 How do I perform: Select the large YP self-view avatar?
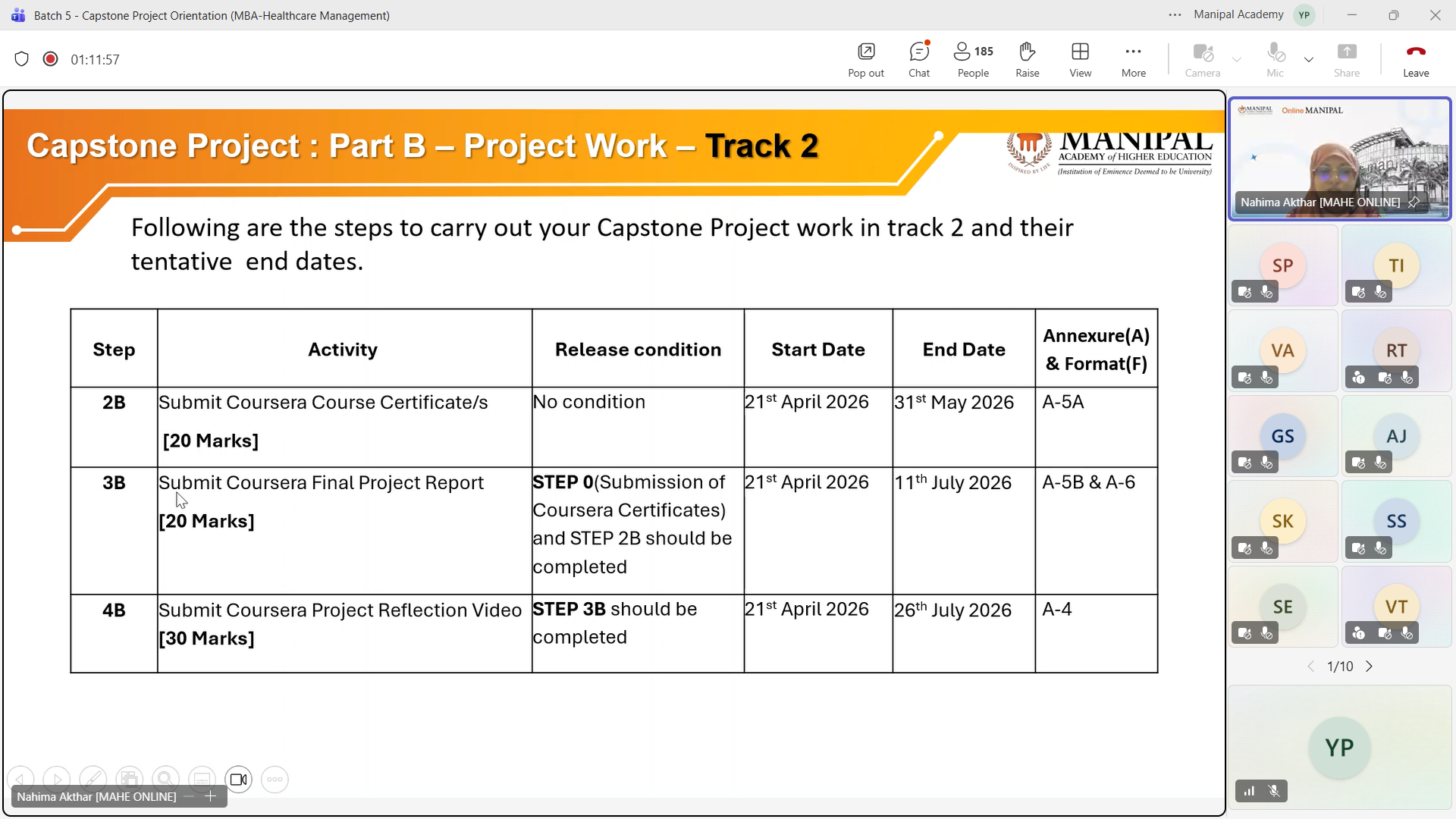[x=1339, y=748]
